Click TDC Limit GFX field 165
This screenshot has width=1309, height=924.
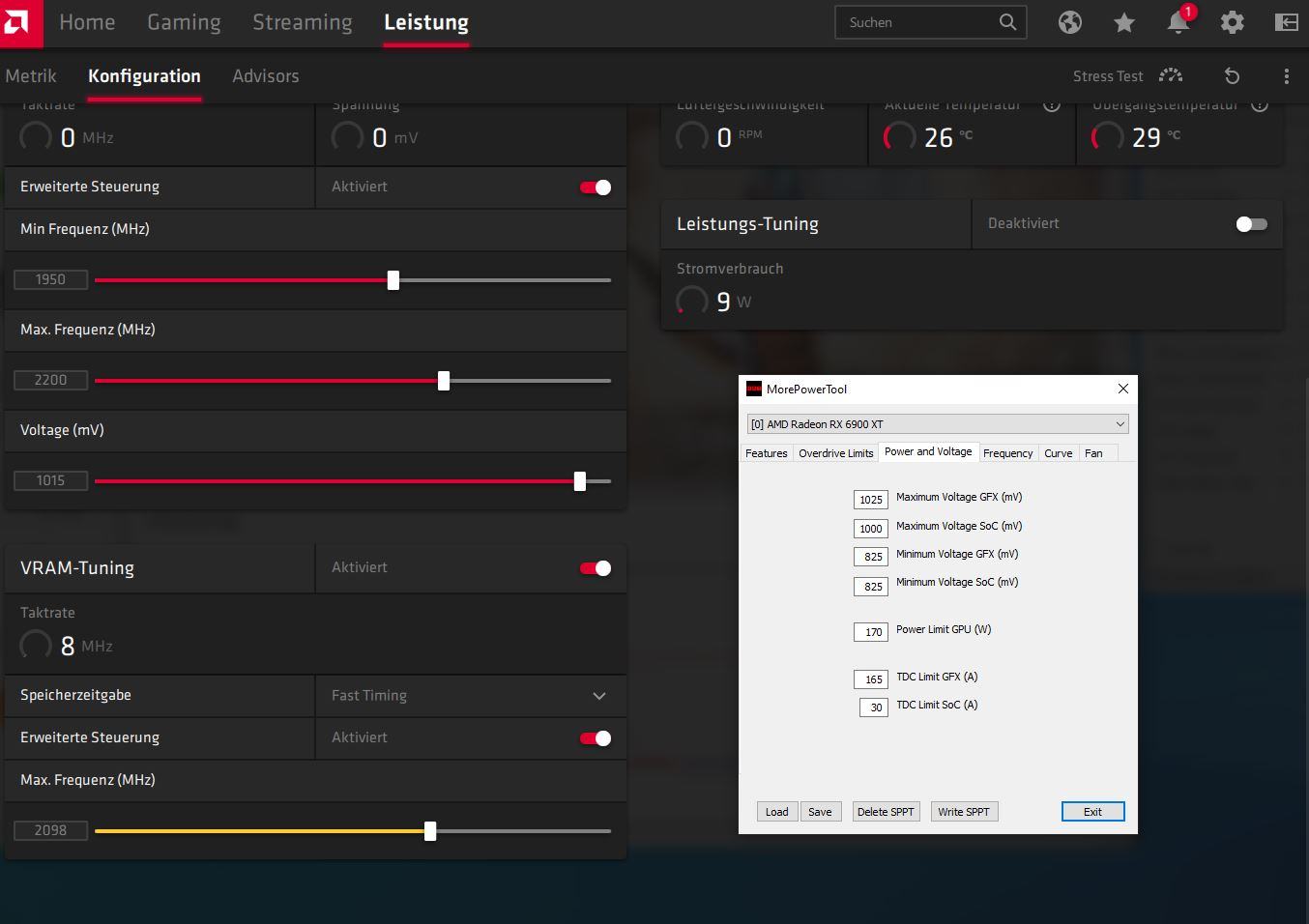click(x=871, y=679)
